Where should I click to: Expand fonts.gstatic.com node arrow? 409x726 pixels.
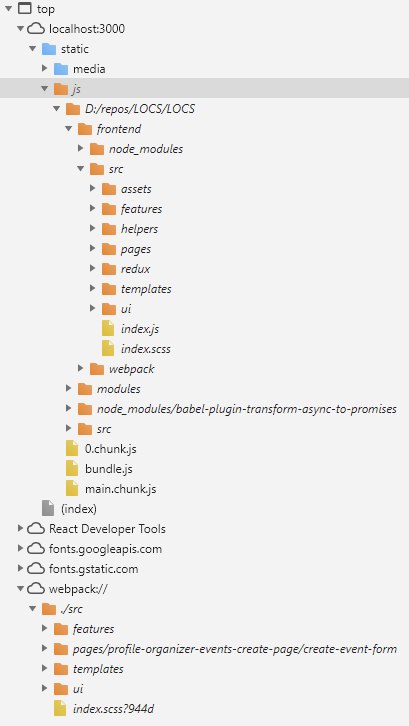click(20, 569)
